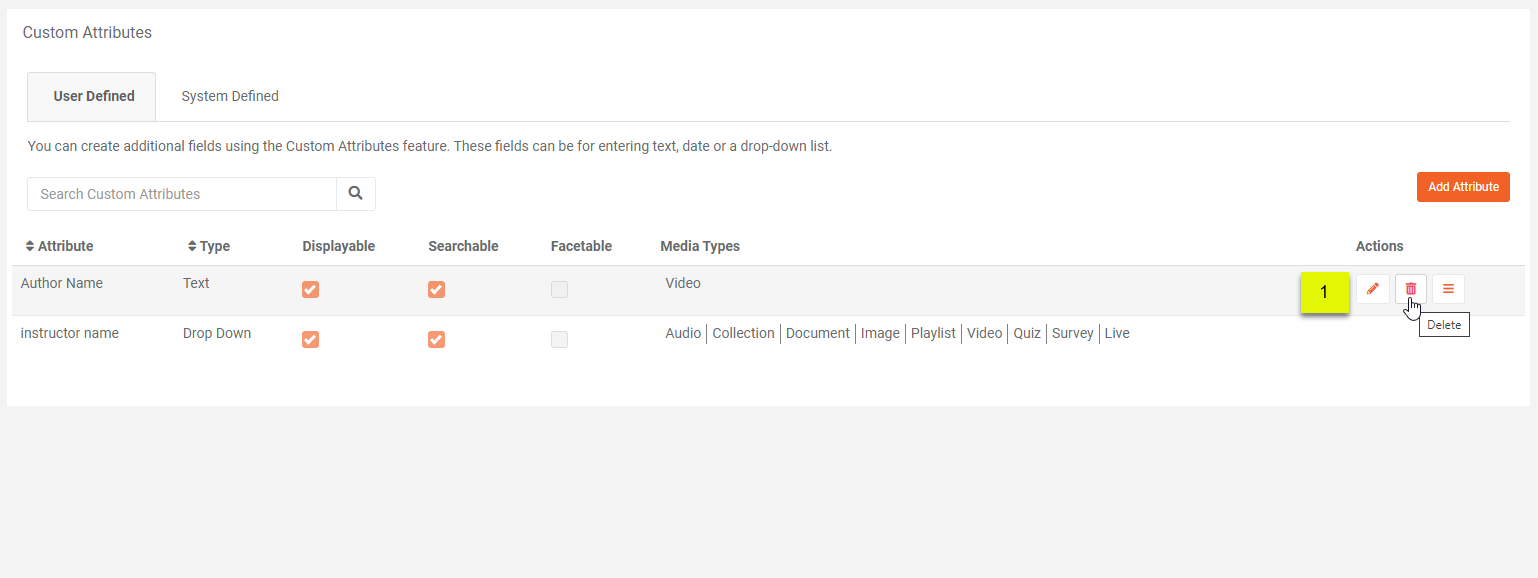Sort by the Attribute column arrows
Viewport: 1538px width, 578px height.
point(30,246)
